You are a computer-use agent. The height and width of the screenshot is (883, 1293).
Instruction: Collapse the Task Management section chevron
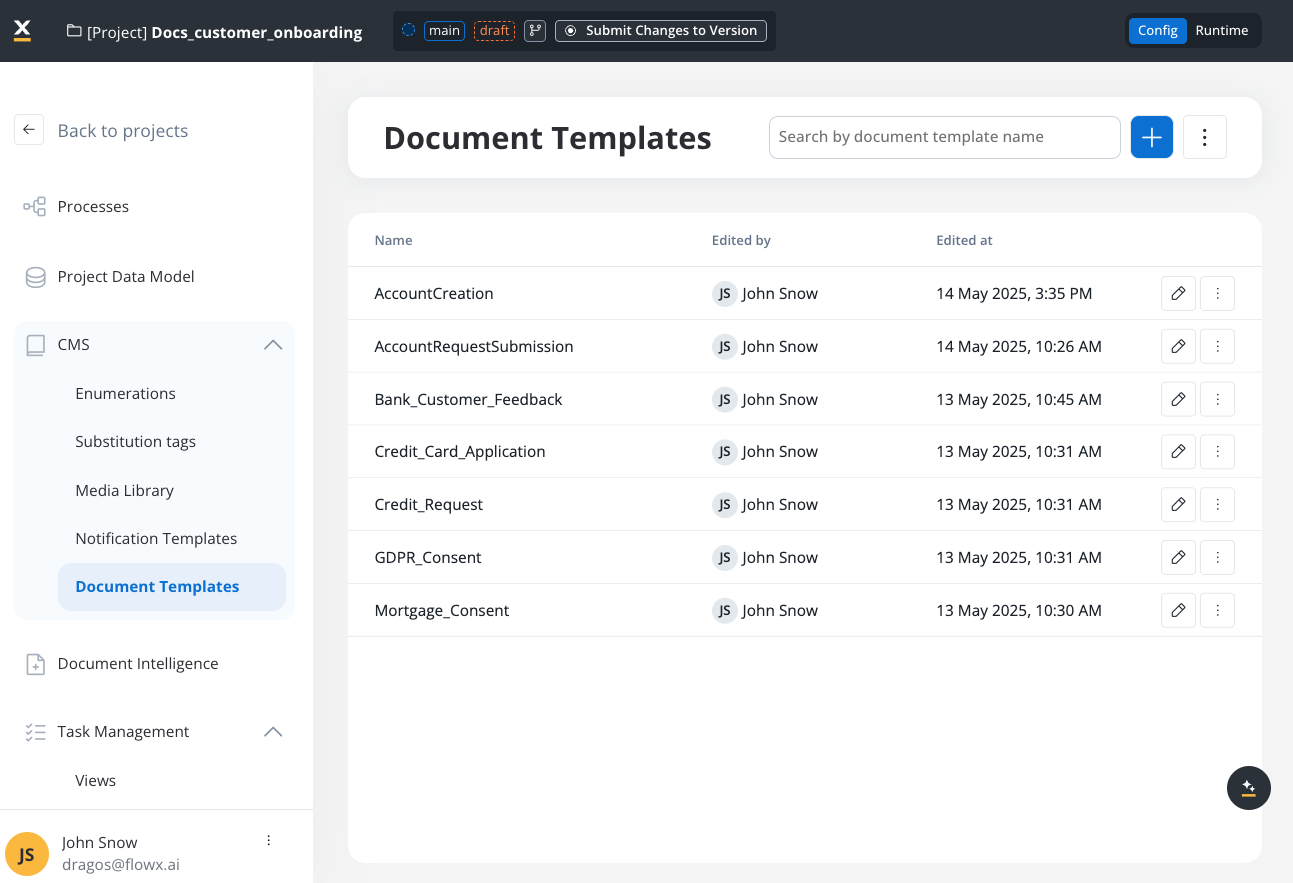point(273,732)
